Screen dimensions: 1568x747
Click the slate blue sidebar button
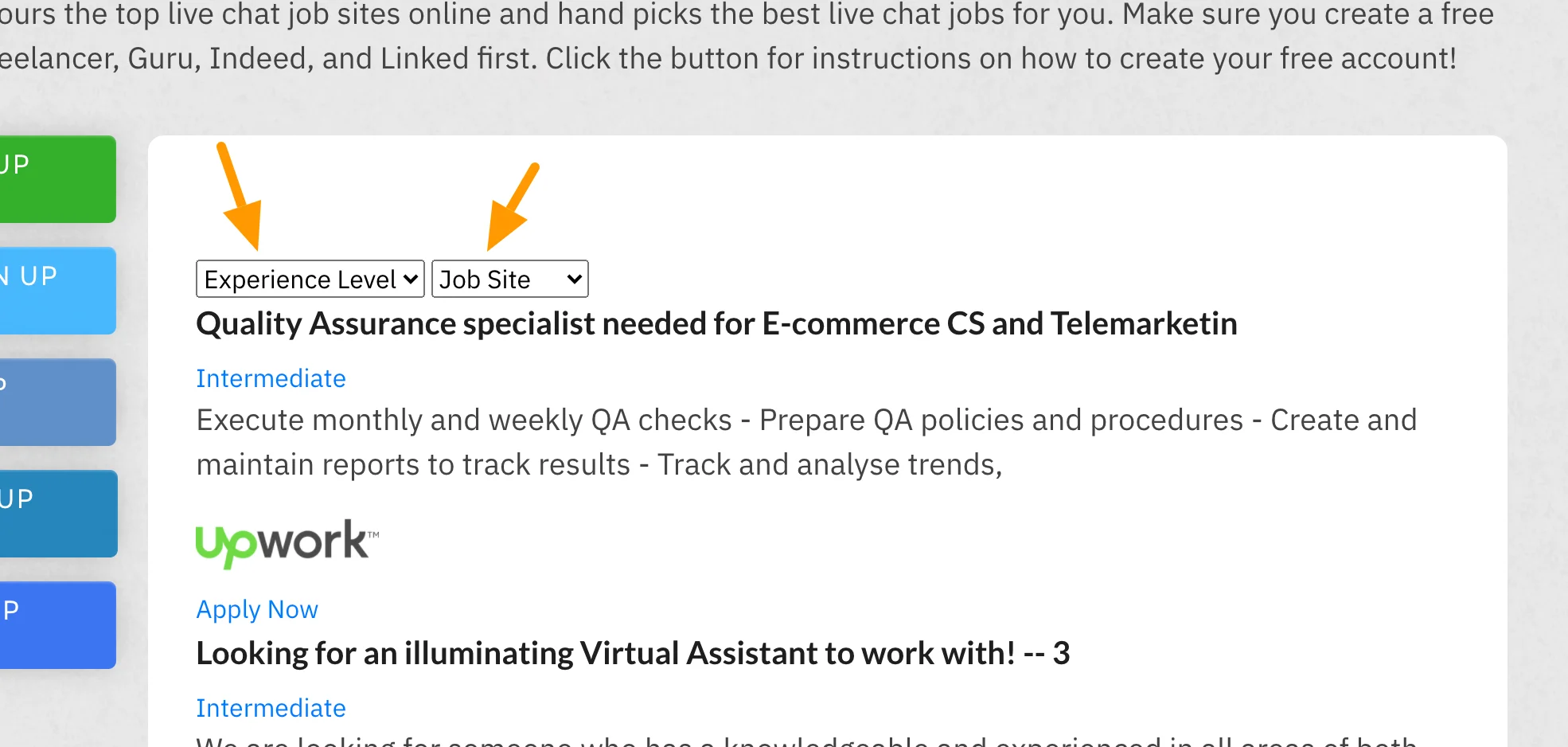point(57,402)
